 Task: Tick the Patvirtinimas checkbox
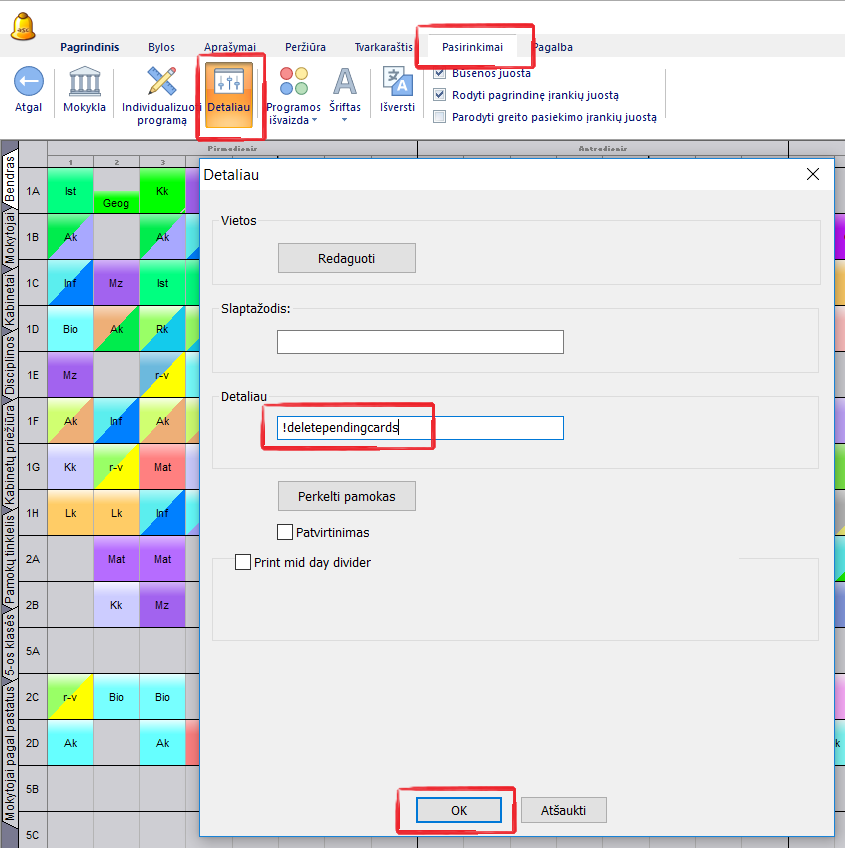pyautogui.click(x=285, y=531)
